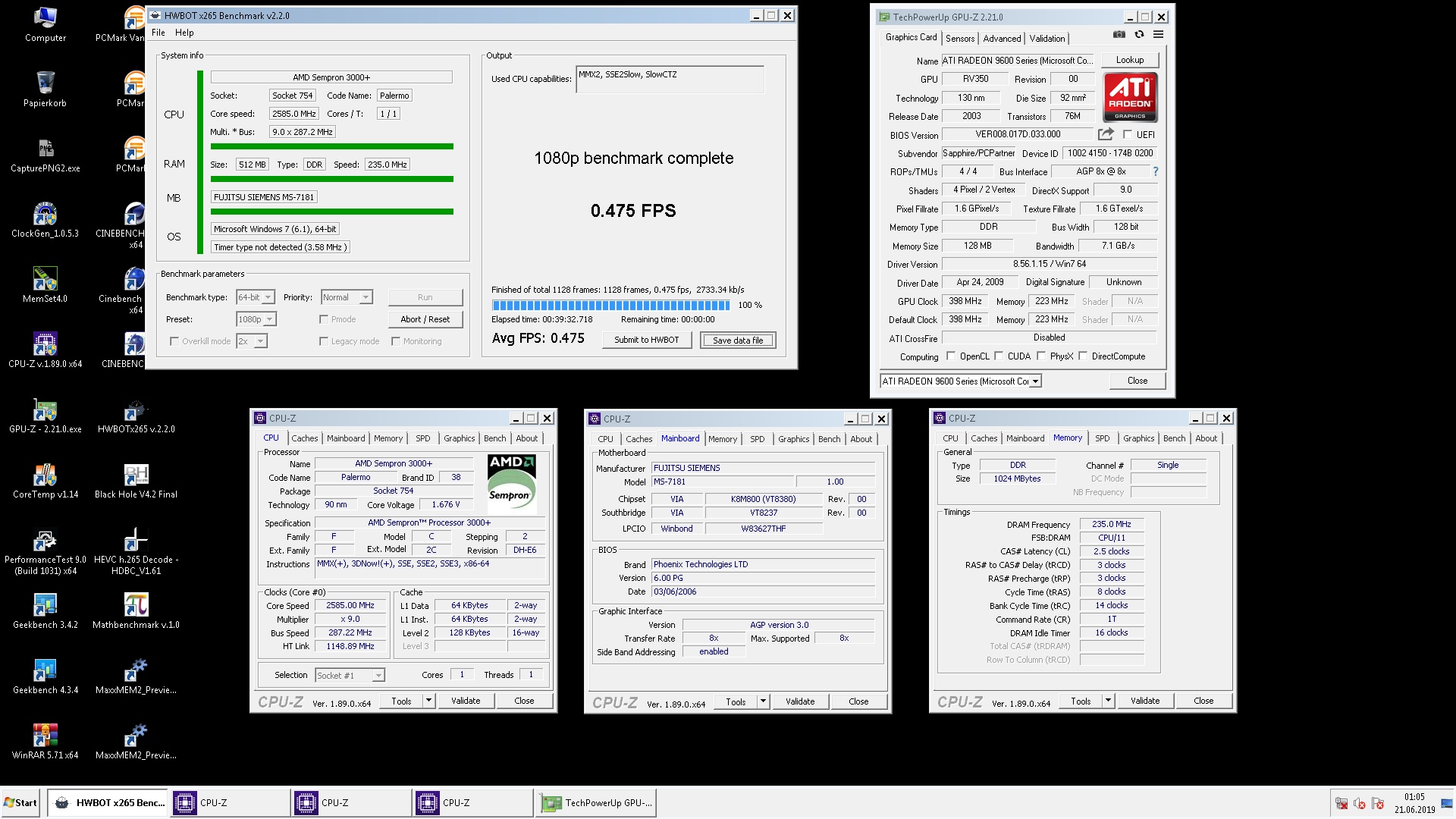This screenshot has width=1456, height=819.
Task: Switch to Validation tab in GPU-Z
Action: coord(1047,39)
